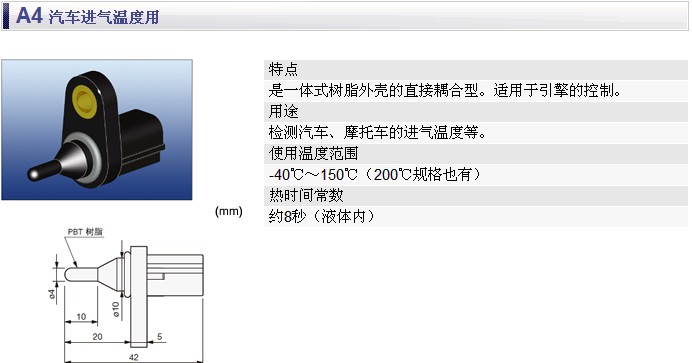The image size is (692, 363).
Task: Click the ø10 diameter dimension on drawing
Action: point(116,309)
